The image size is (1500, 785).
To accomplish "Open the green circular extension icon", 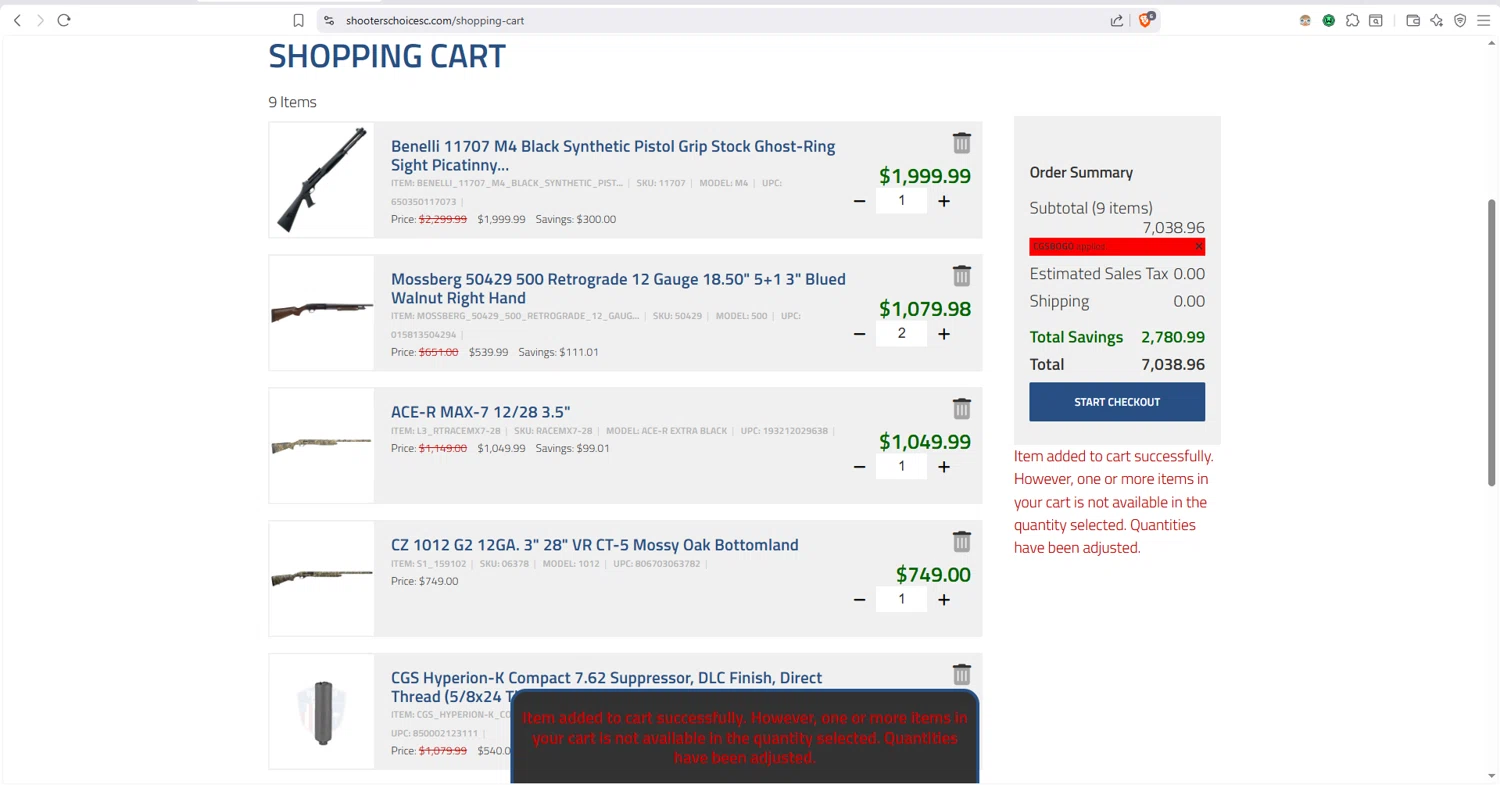I will coord(1329,20).
